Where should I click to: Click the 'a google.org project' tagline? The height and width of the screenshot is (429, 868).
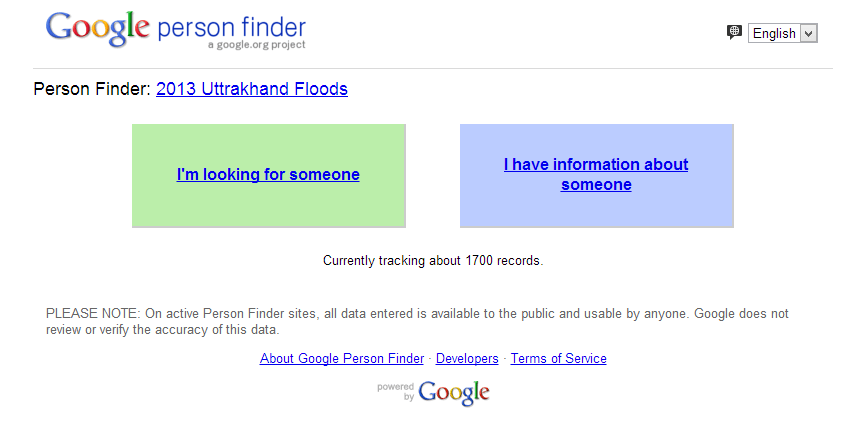(256, 45)
